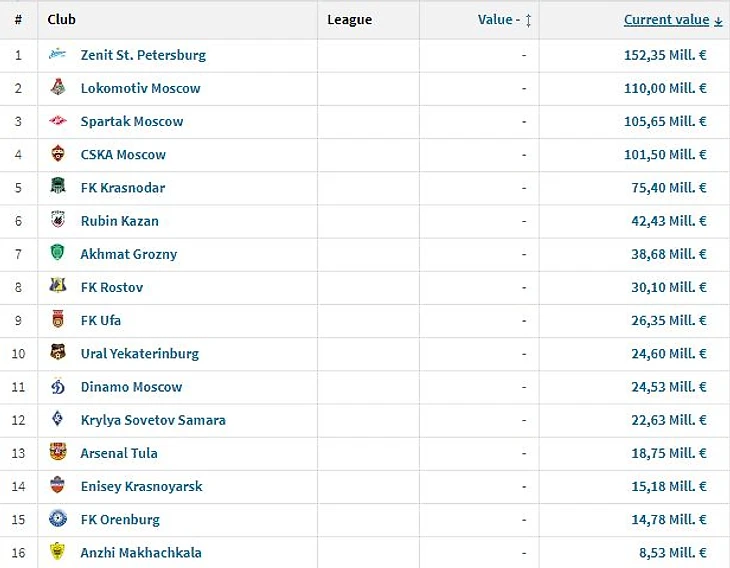Screen dimensions: 730x568
Task: Open the Arsenal Tula club link
Action: point(119,452)
